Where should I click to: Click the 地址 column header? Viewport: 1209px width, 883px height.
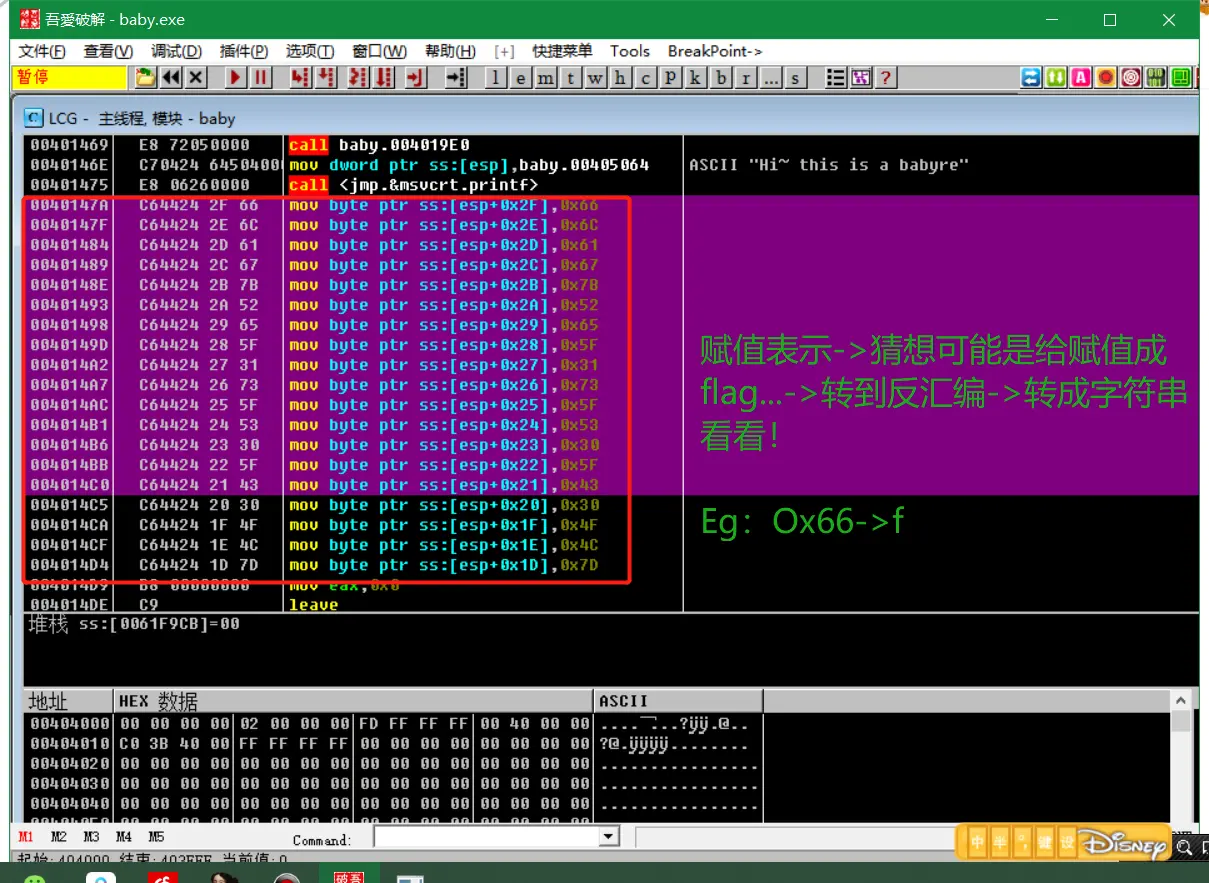click(x=67, y=701)
